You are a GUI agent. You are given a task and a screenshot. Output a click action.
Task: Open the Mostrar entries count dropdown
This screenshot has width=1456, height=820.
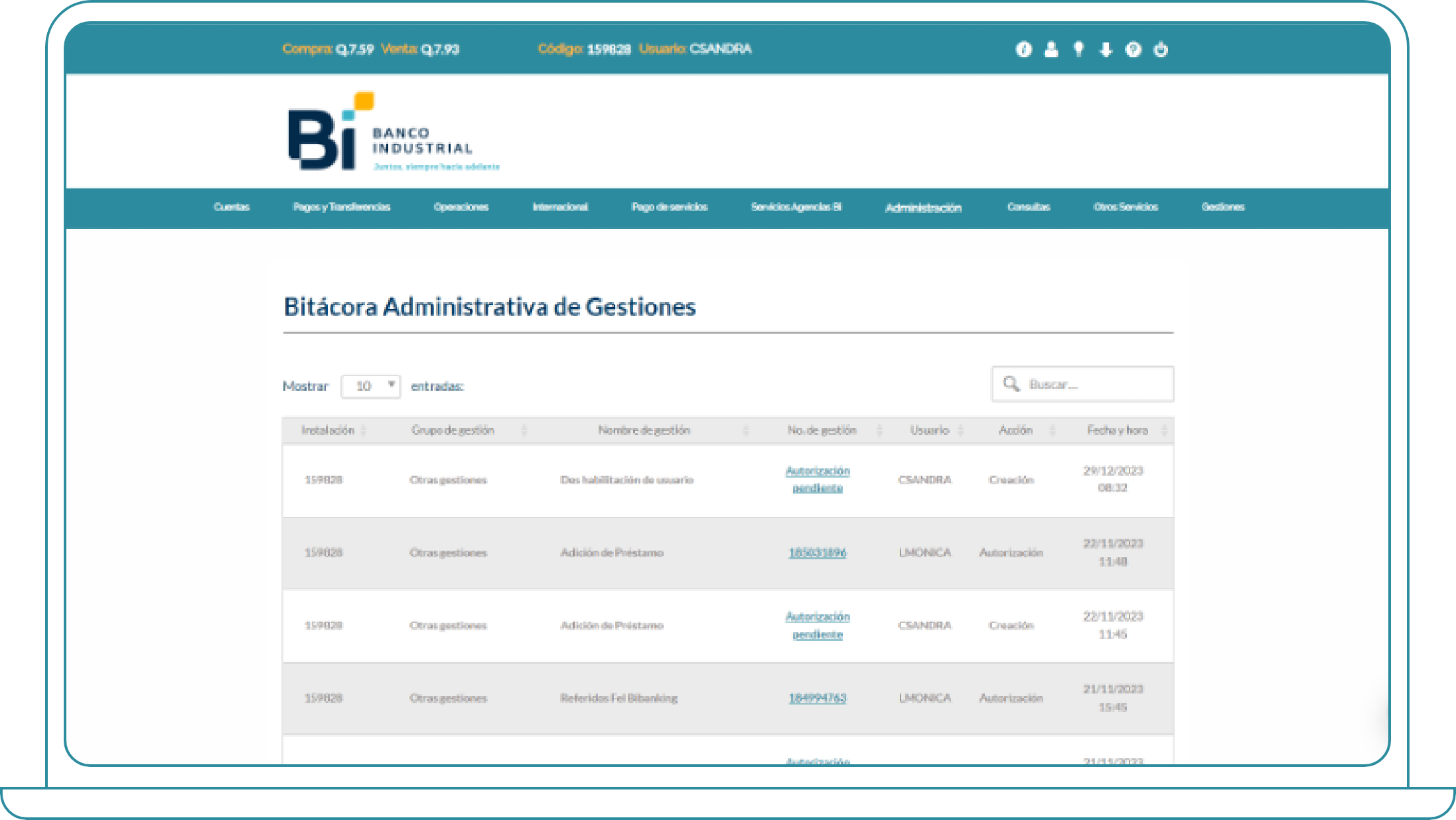pos(371,386)
